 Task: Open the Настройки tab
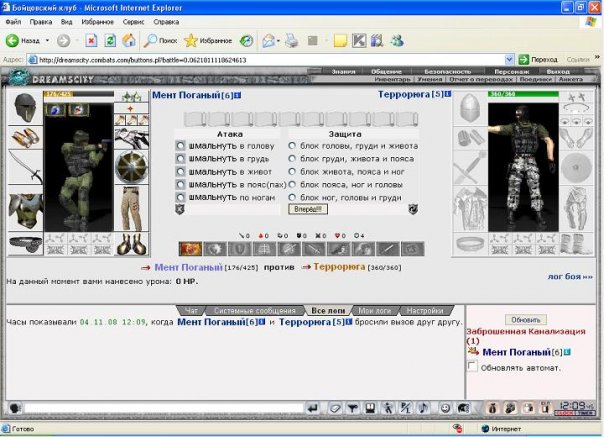[x=425, y=311]
